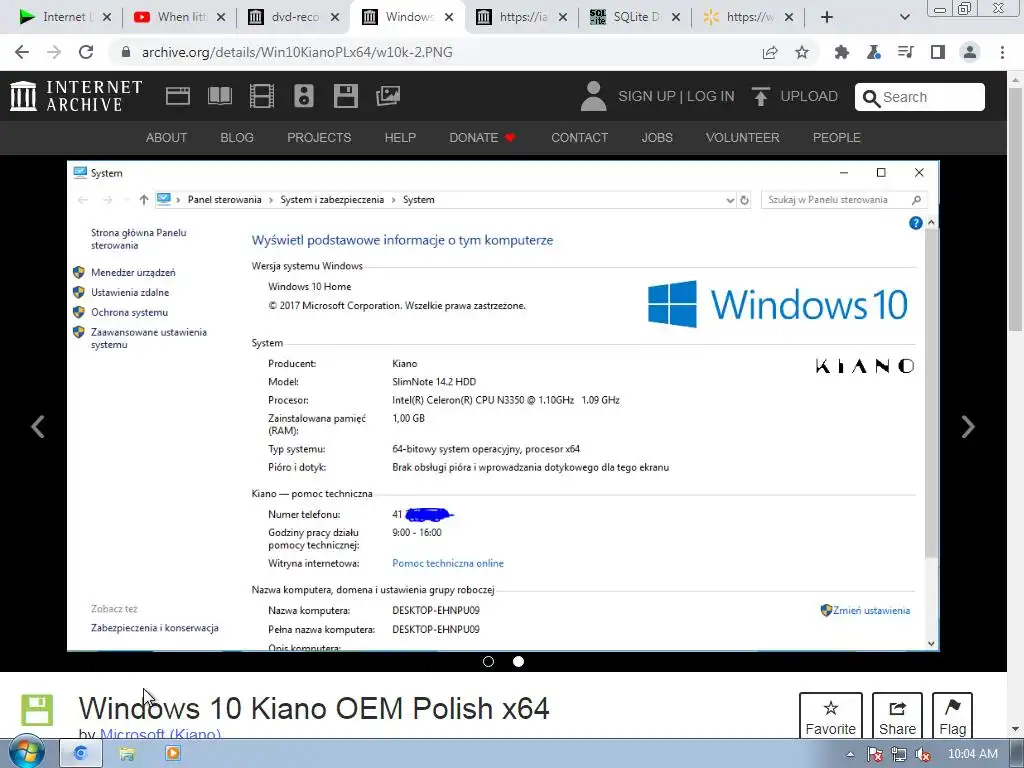Open the Chrome profile avatar

tap(970, 52)
